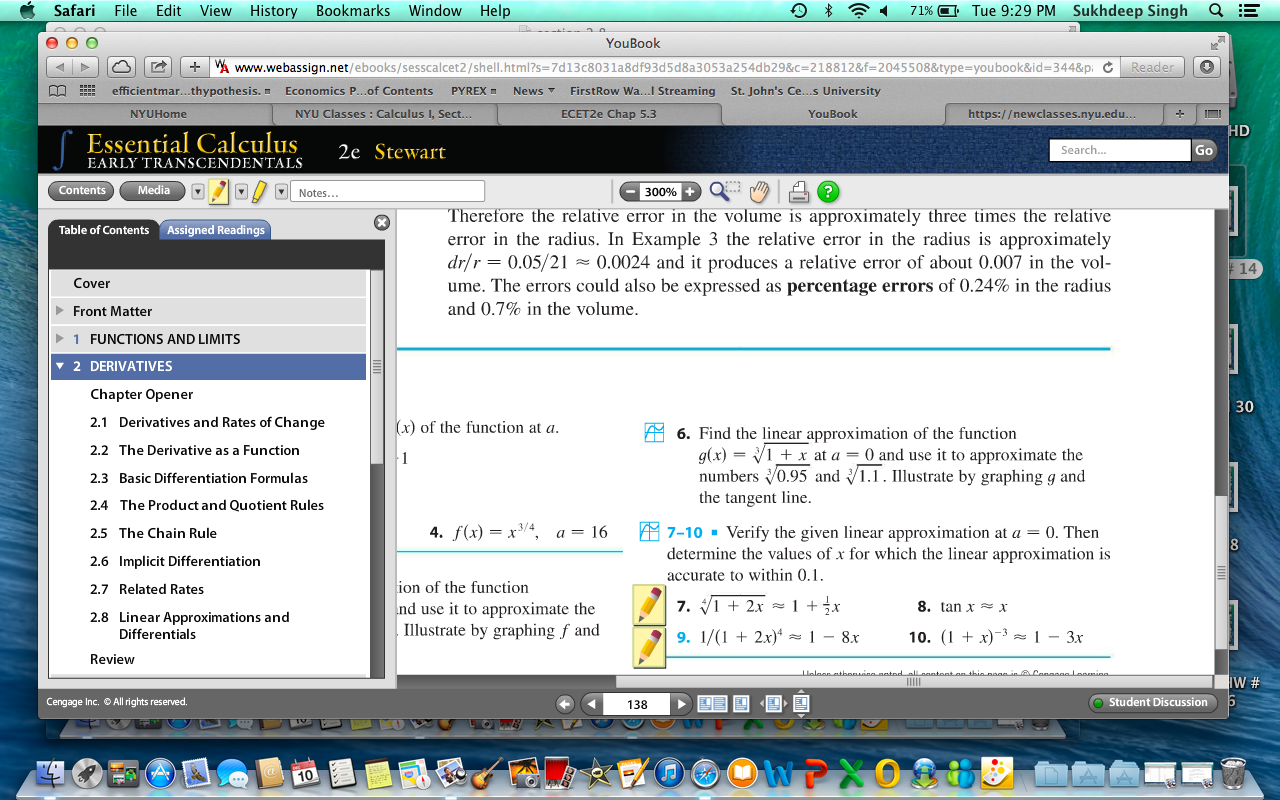Open section 2.1 Derivatives and Rates of Change
This screenshot has width=1280, height=800.
[208, 422]
